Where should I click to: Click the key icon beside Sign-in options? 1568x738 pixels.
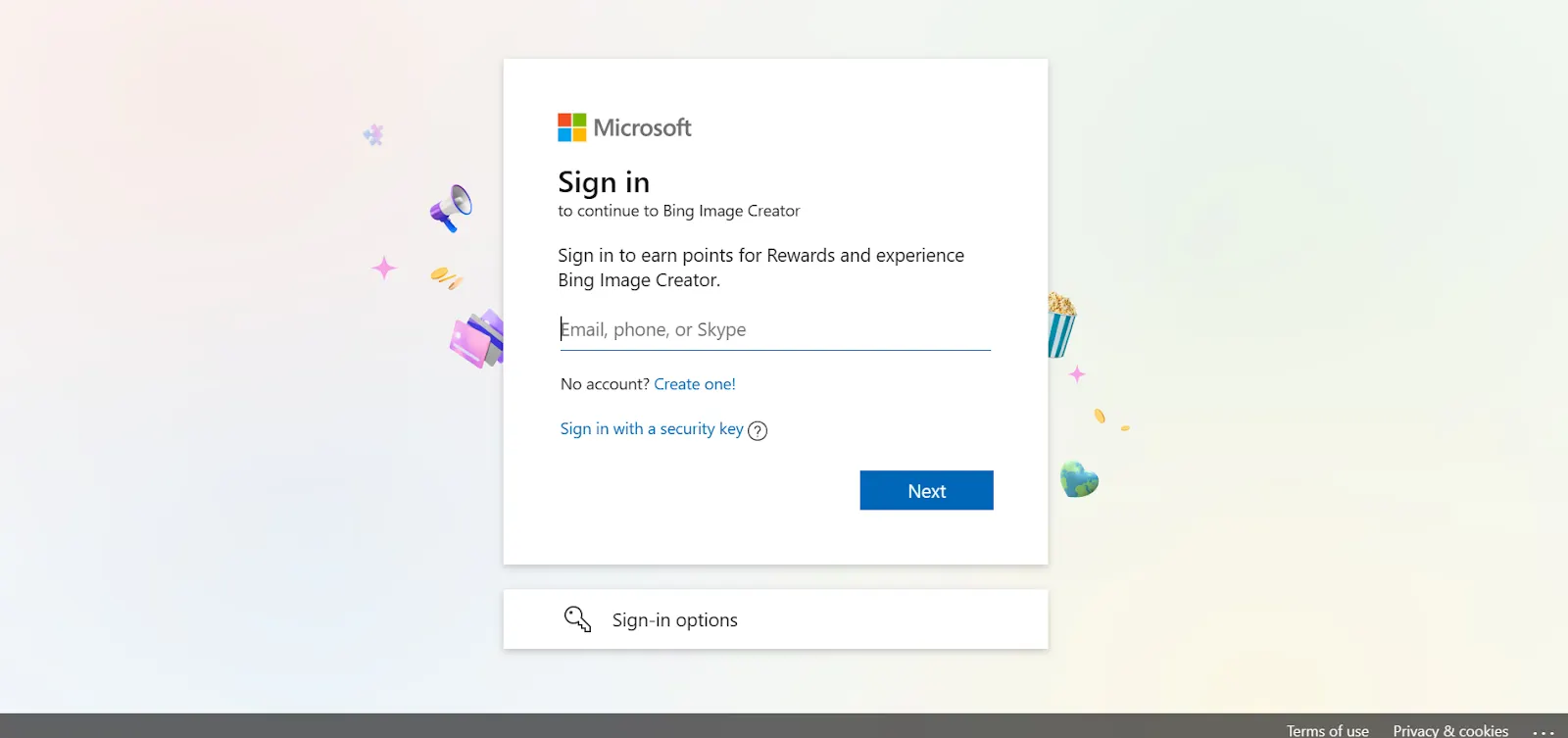point(577,619)
